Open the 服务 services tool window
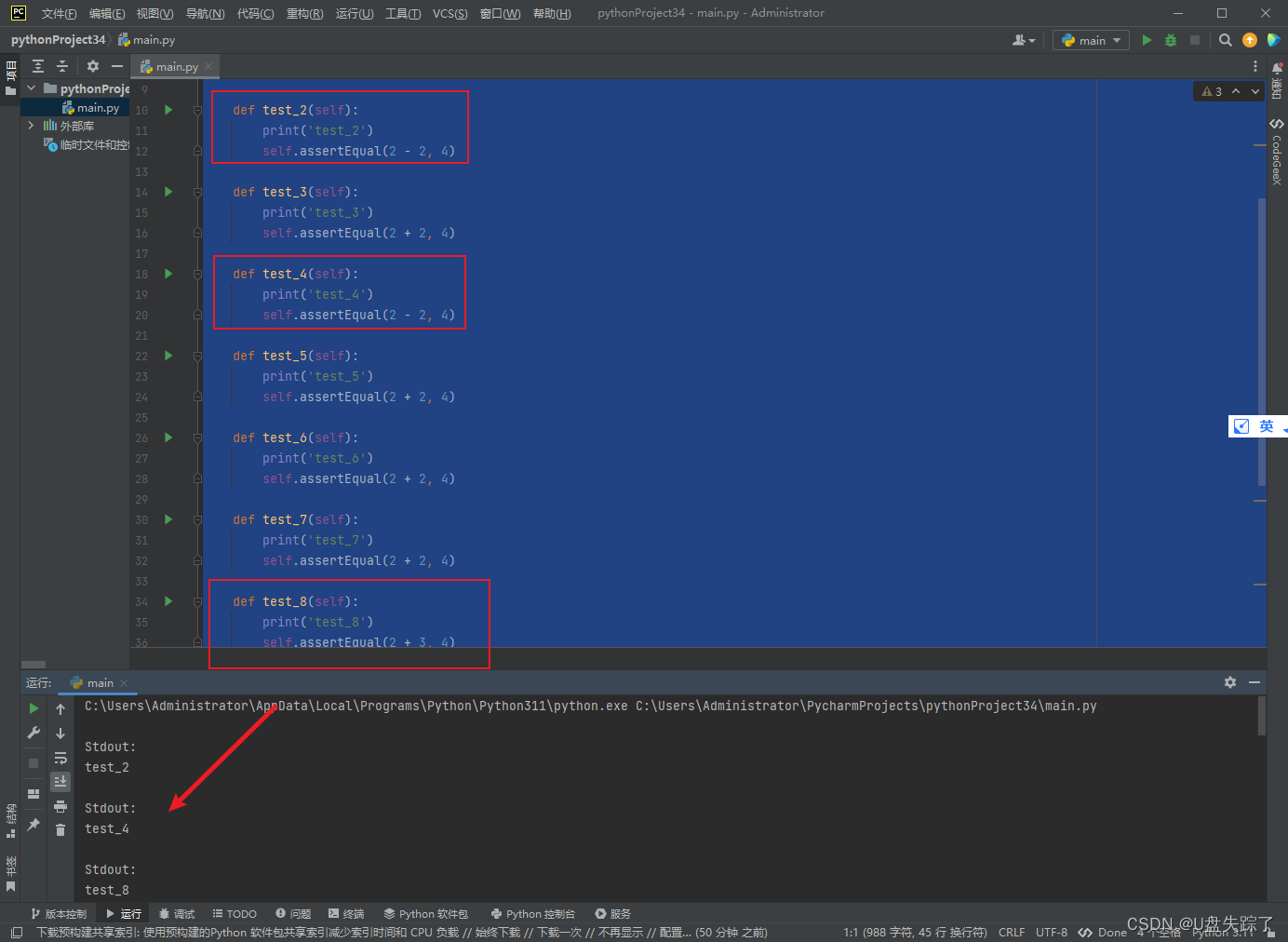The image size is (1288, 942). click(x=613, y=914)
